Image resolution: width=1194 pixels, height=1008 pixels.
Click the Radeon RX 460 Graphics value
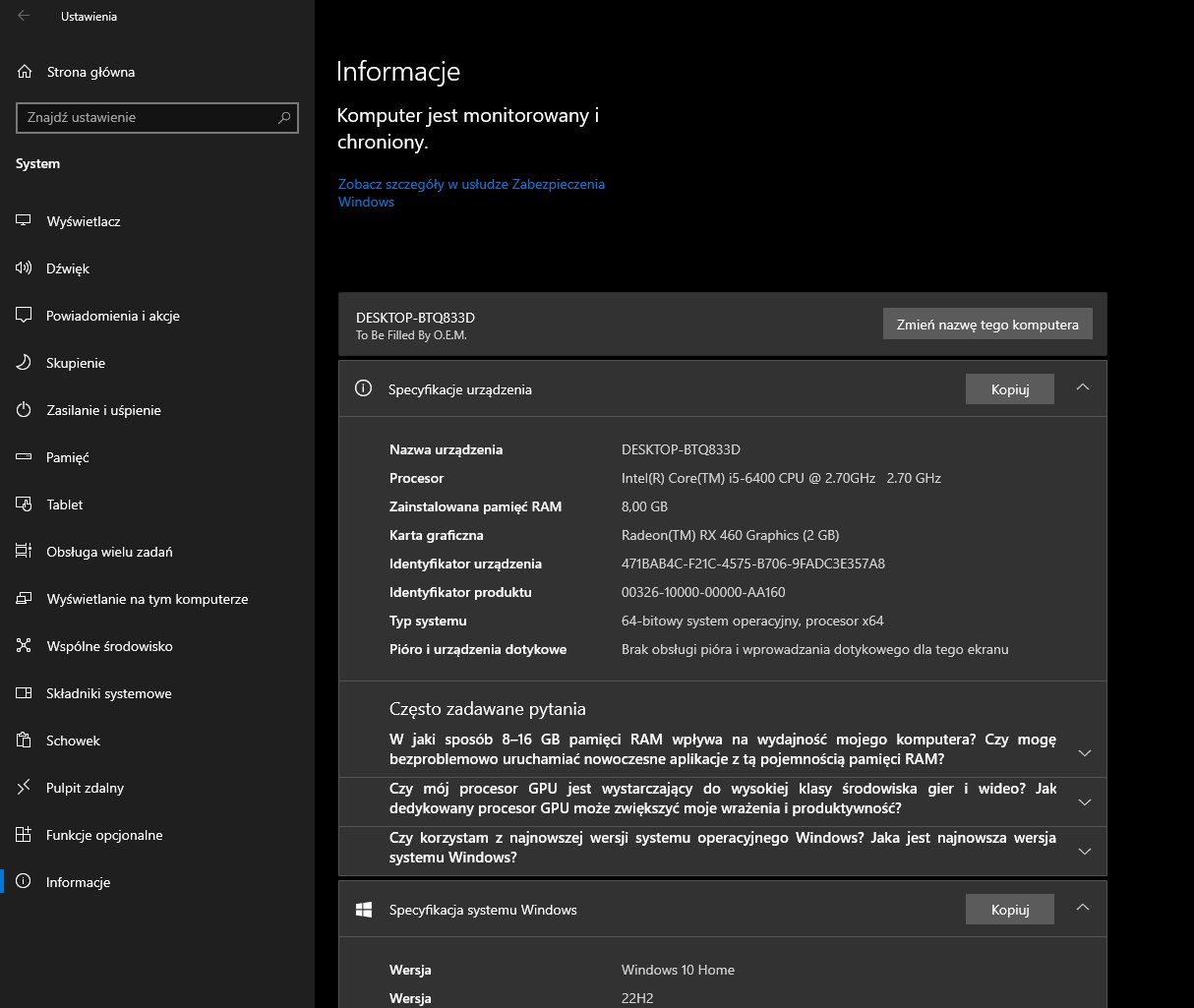pyautogui.click(x=730, y=535)
